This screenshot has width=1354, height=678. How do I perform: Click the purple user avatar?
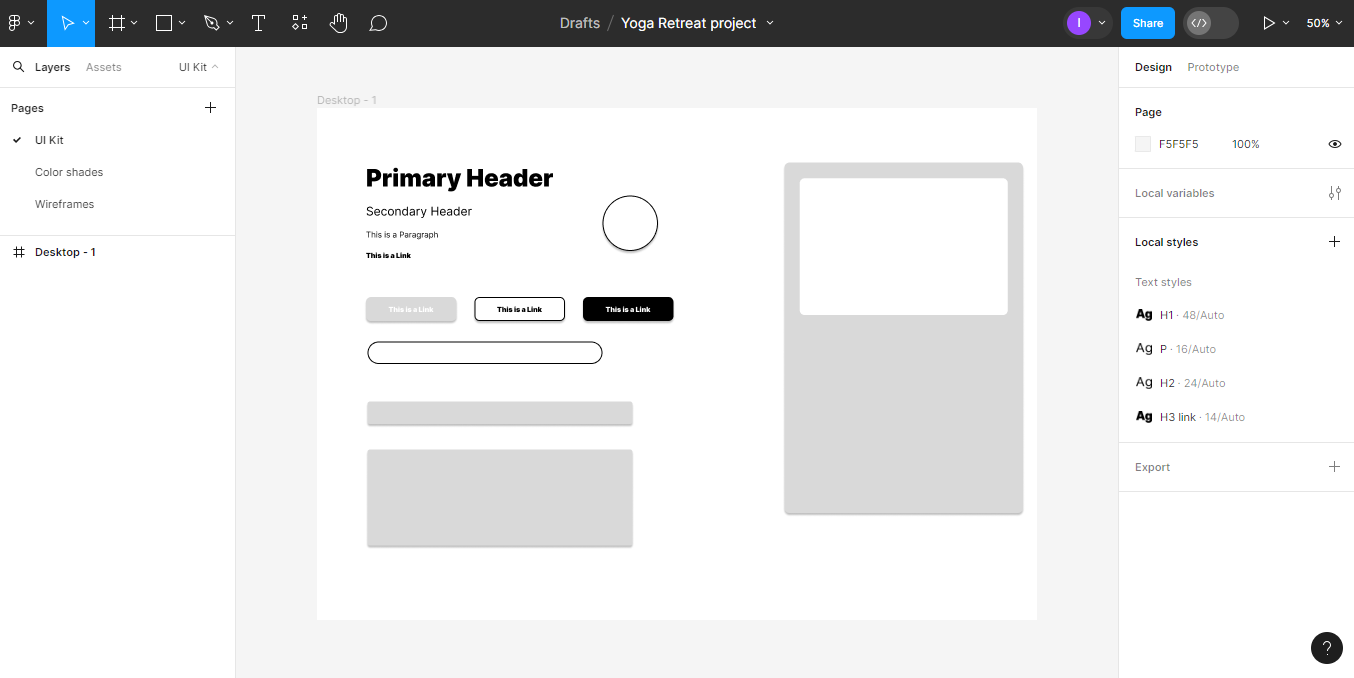point(1079,23)
